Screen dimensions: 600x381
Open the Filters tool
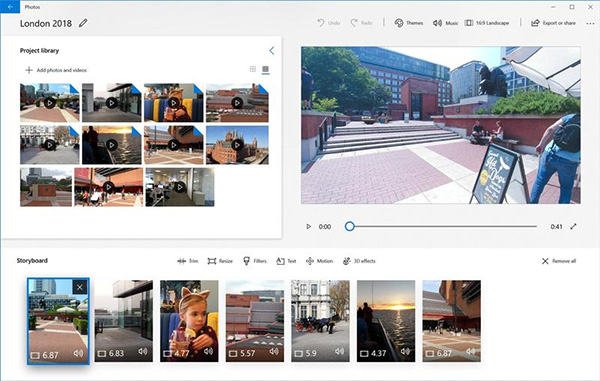[255, 261]
